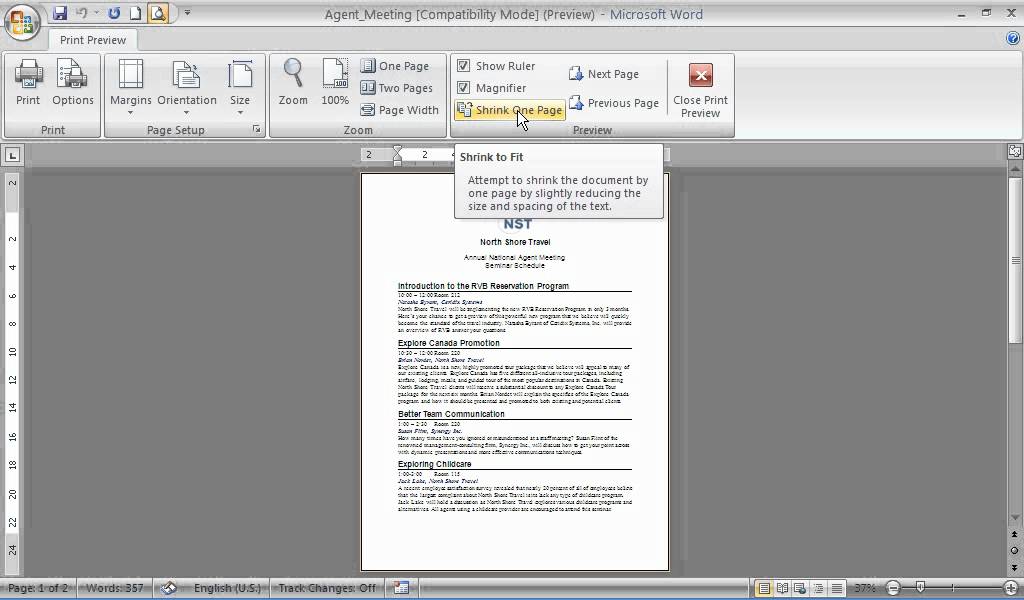
Task: Open Microsoft Word Help icon
Action: 1012,39
